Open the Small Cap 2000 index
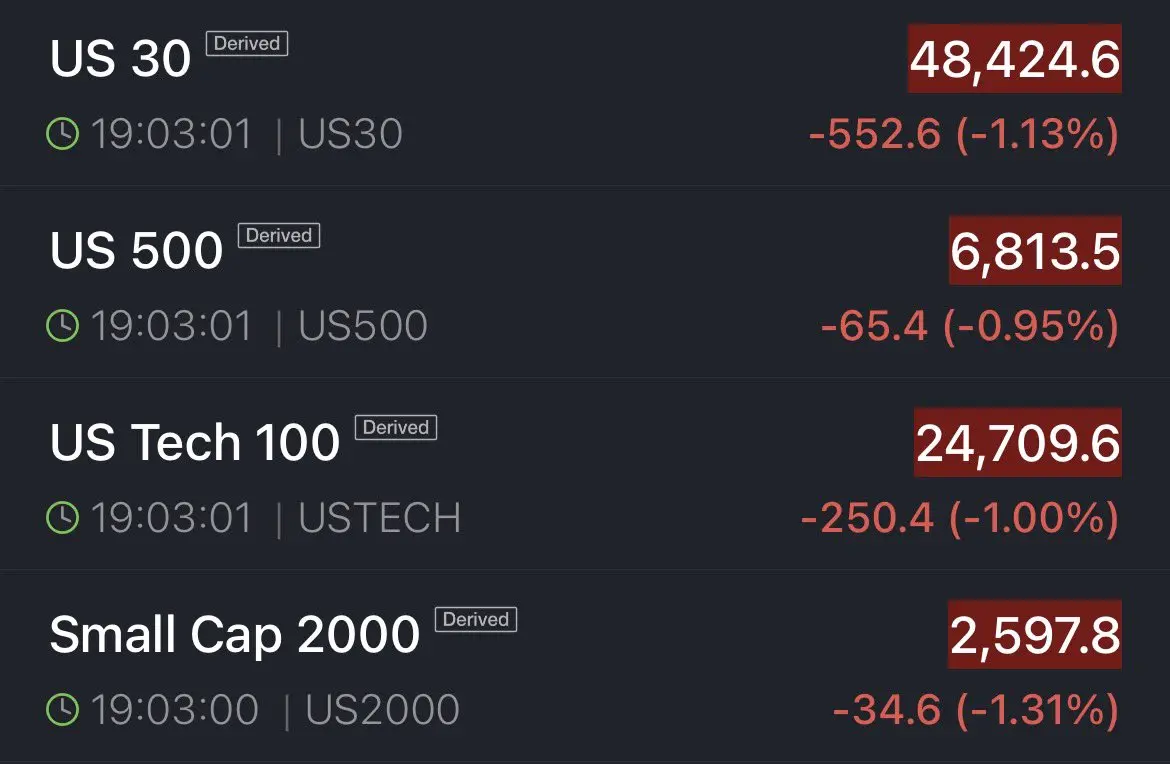1170x764 pixels. tap(234, 635)
